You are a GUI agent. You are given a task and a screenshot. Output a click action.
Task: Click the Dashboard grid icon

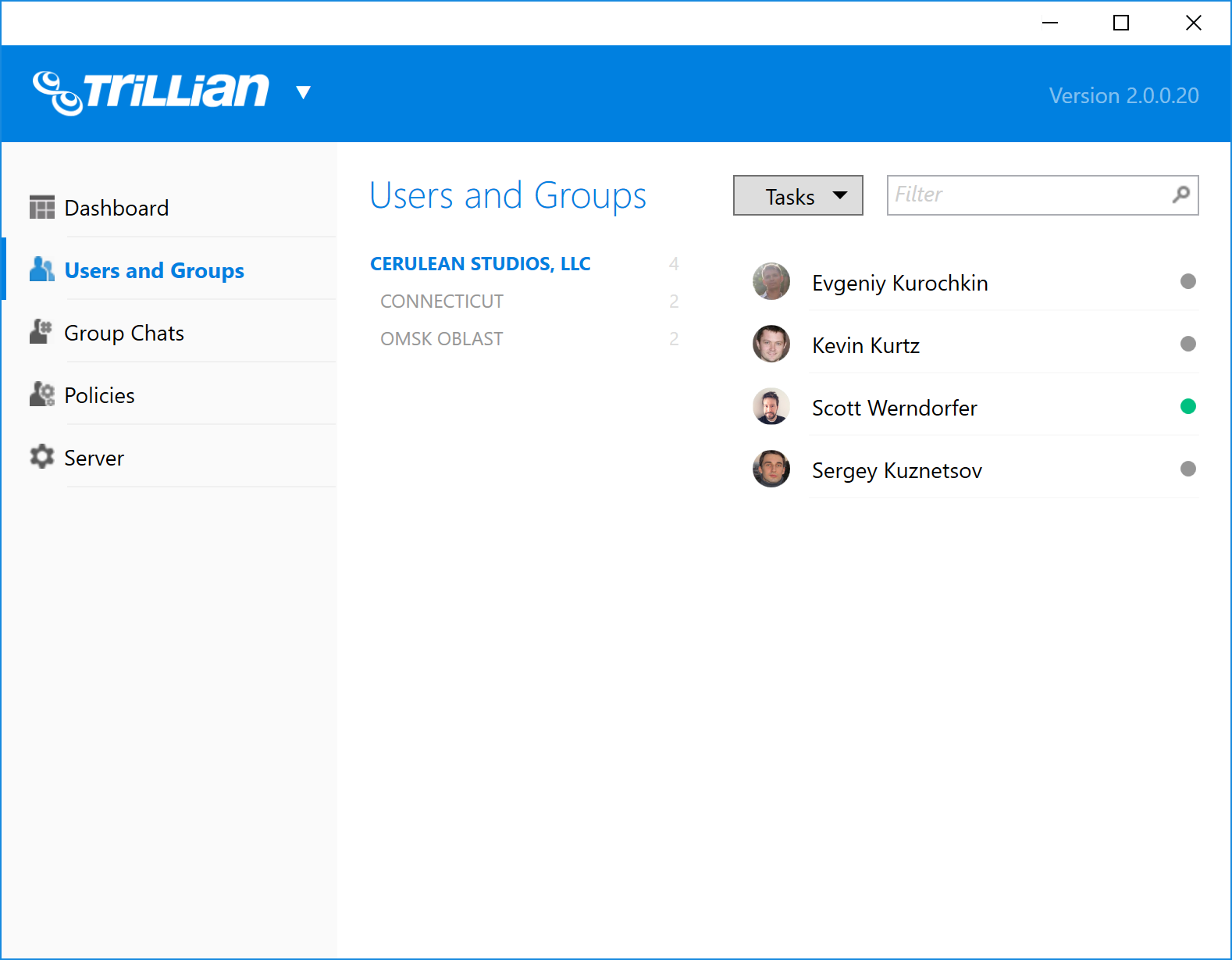[42, 208]
